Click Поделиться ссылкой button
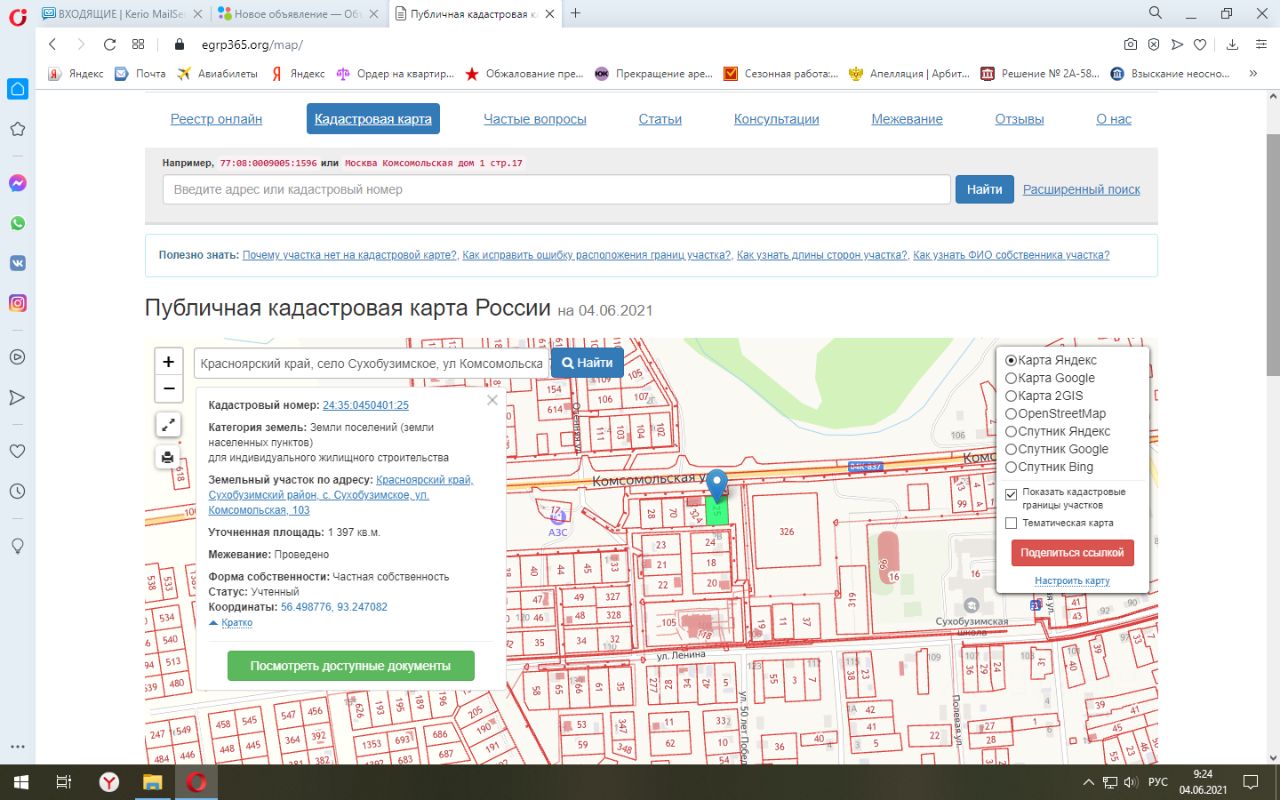The image size is (1280, 800). point(1072,553)
